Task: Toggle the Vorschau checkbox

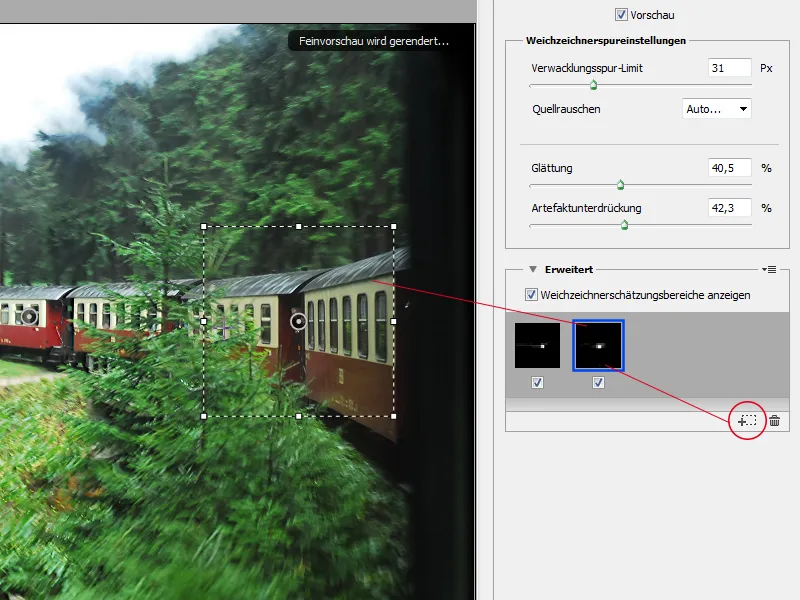Action: point(621,15)
